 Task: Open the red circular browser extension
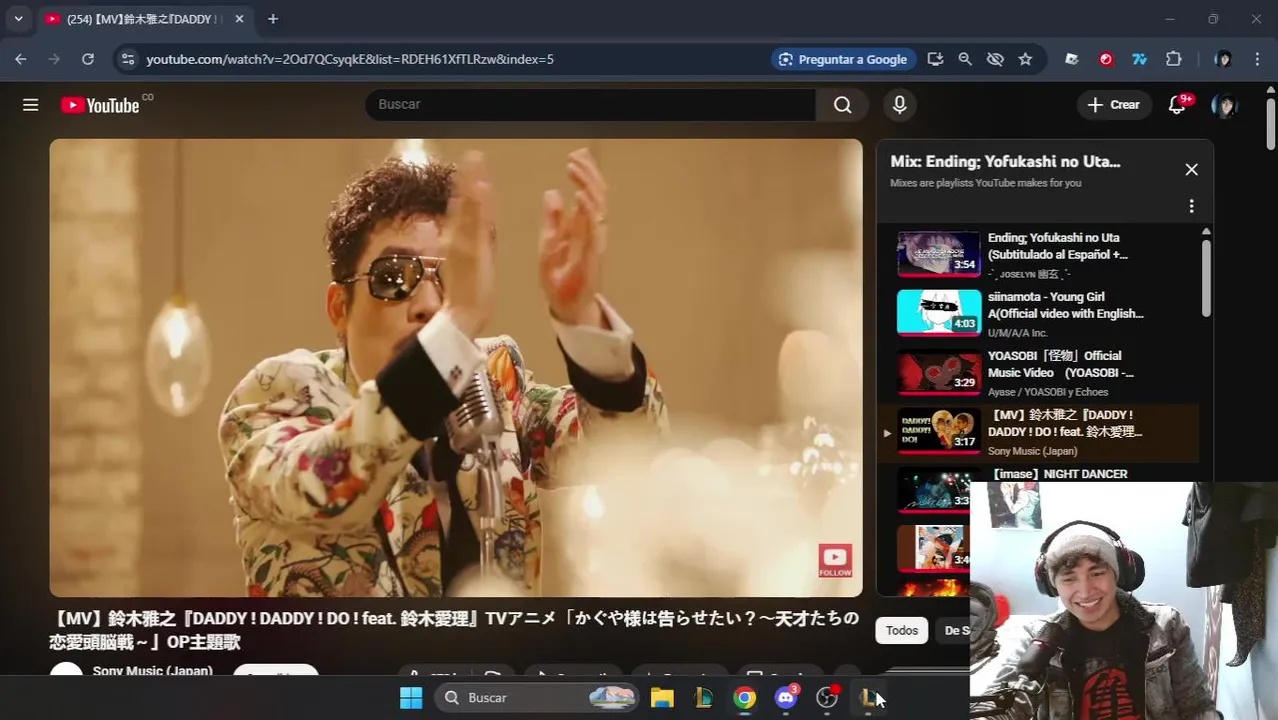coord(1106,59)
